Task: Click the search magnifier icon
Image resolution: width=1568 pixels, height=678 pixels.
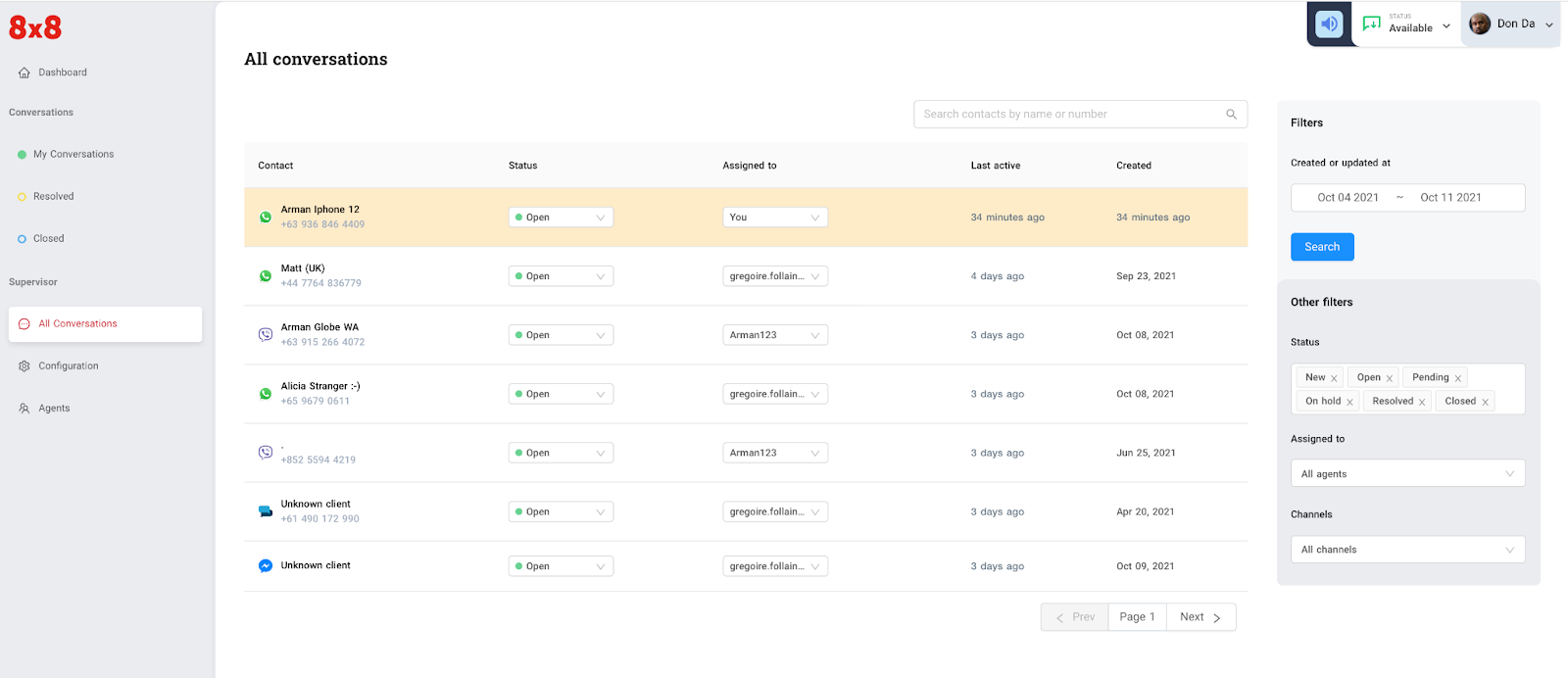Action: (x=1231, y=115)
